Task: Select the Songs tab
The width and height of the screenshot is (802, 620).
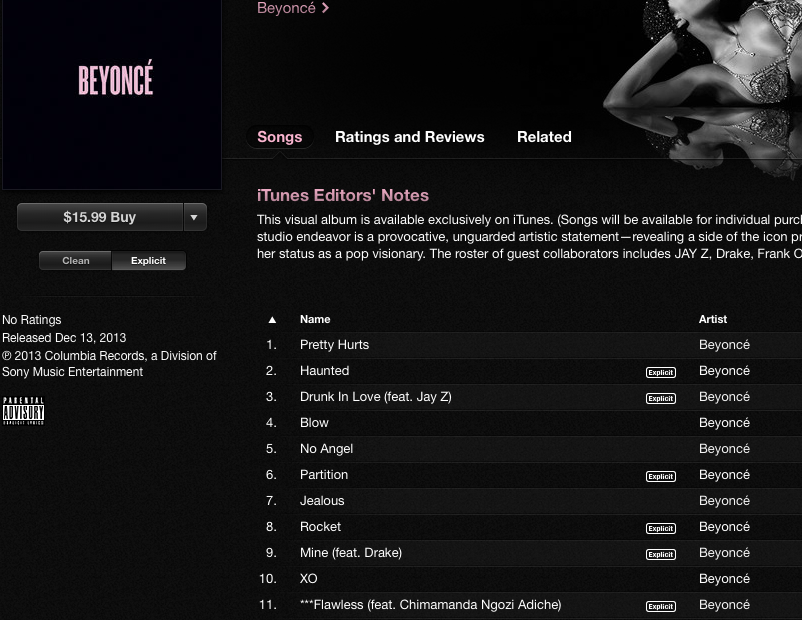Action: 280,137
